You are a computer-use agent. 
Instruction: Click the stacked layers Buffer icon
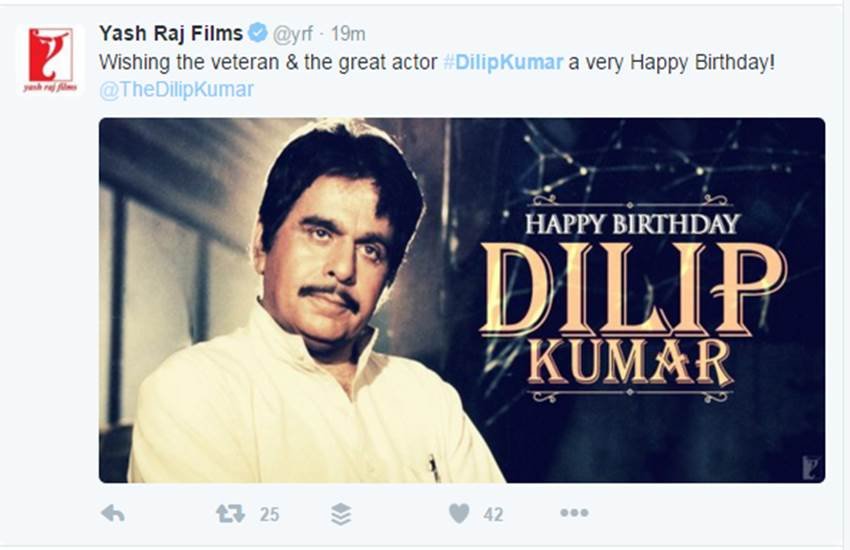(341, 514)
